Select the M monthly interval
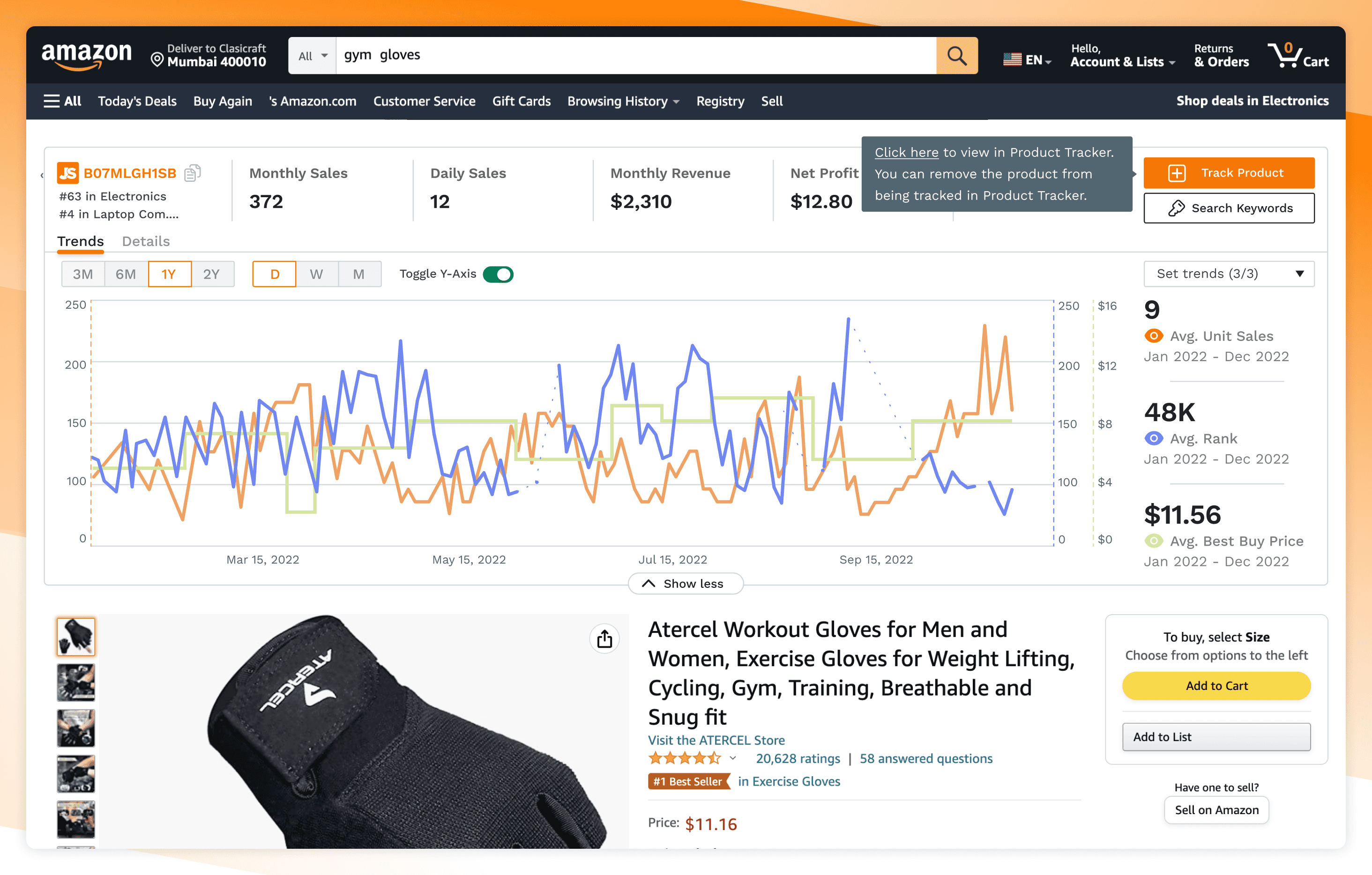The height and width of the screenshot is (875, 1372). coord(359,274)
